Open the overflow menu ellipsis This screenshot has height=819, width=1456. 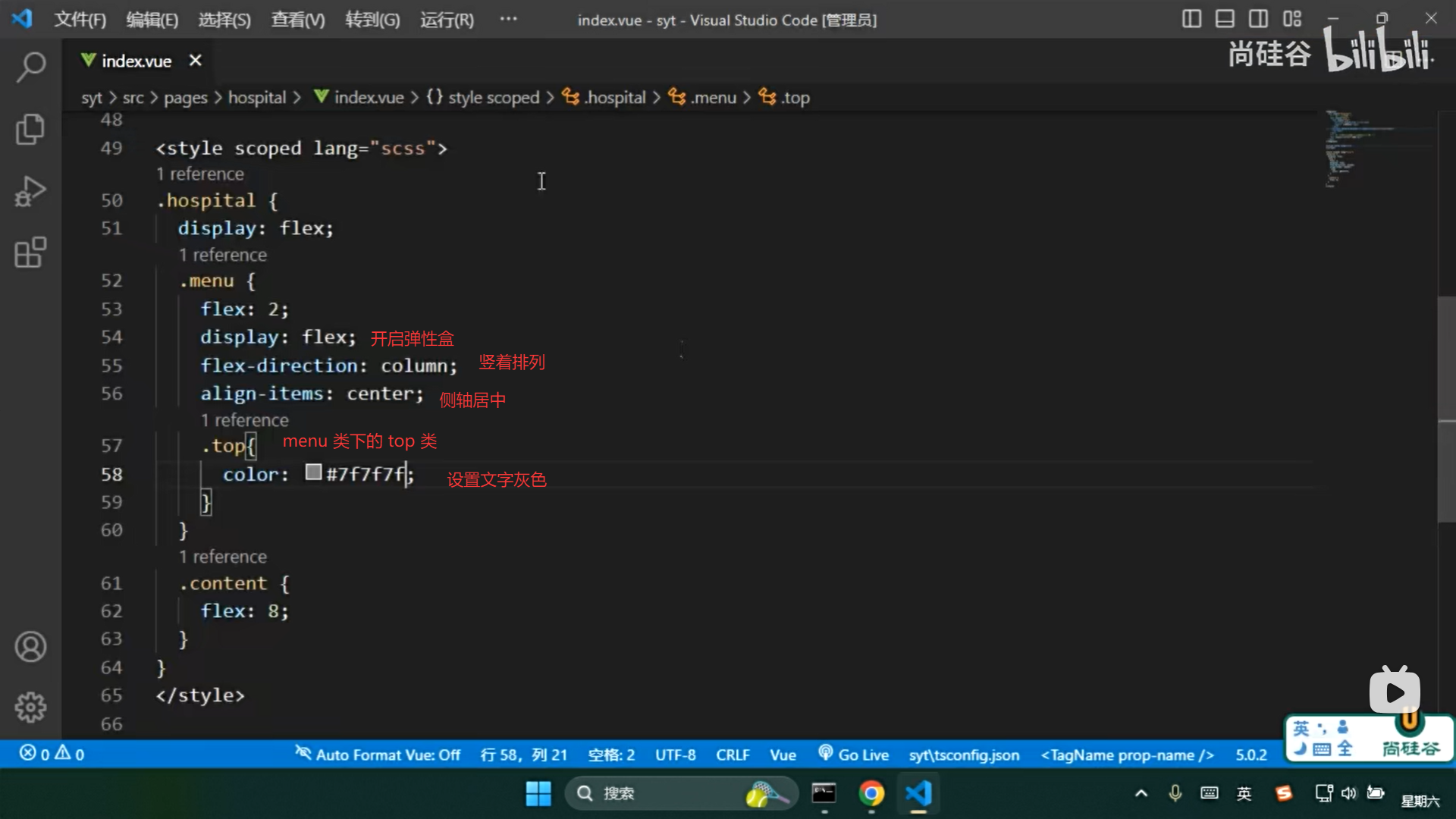point(508,19)
